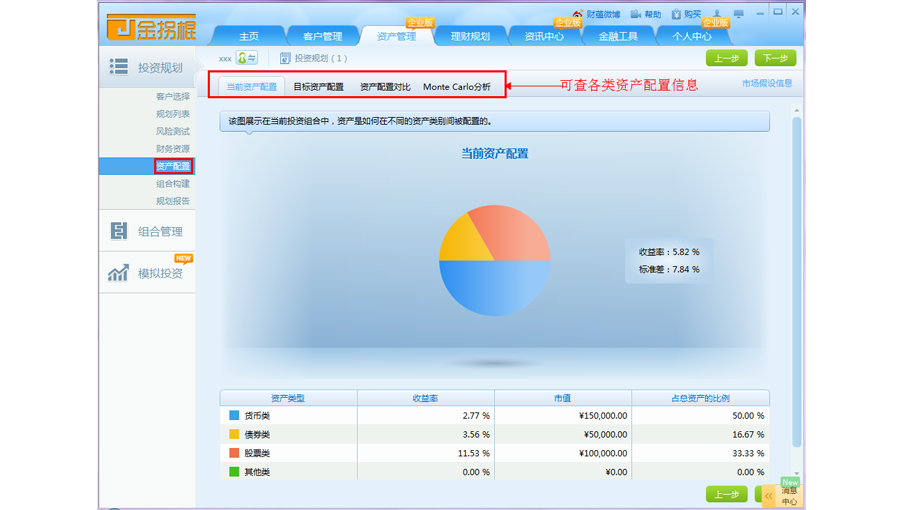
Task: Select 规划报告 in the sidebar
Action: coord(172,201)
